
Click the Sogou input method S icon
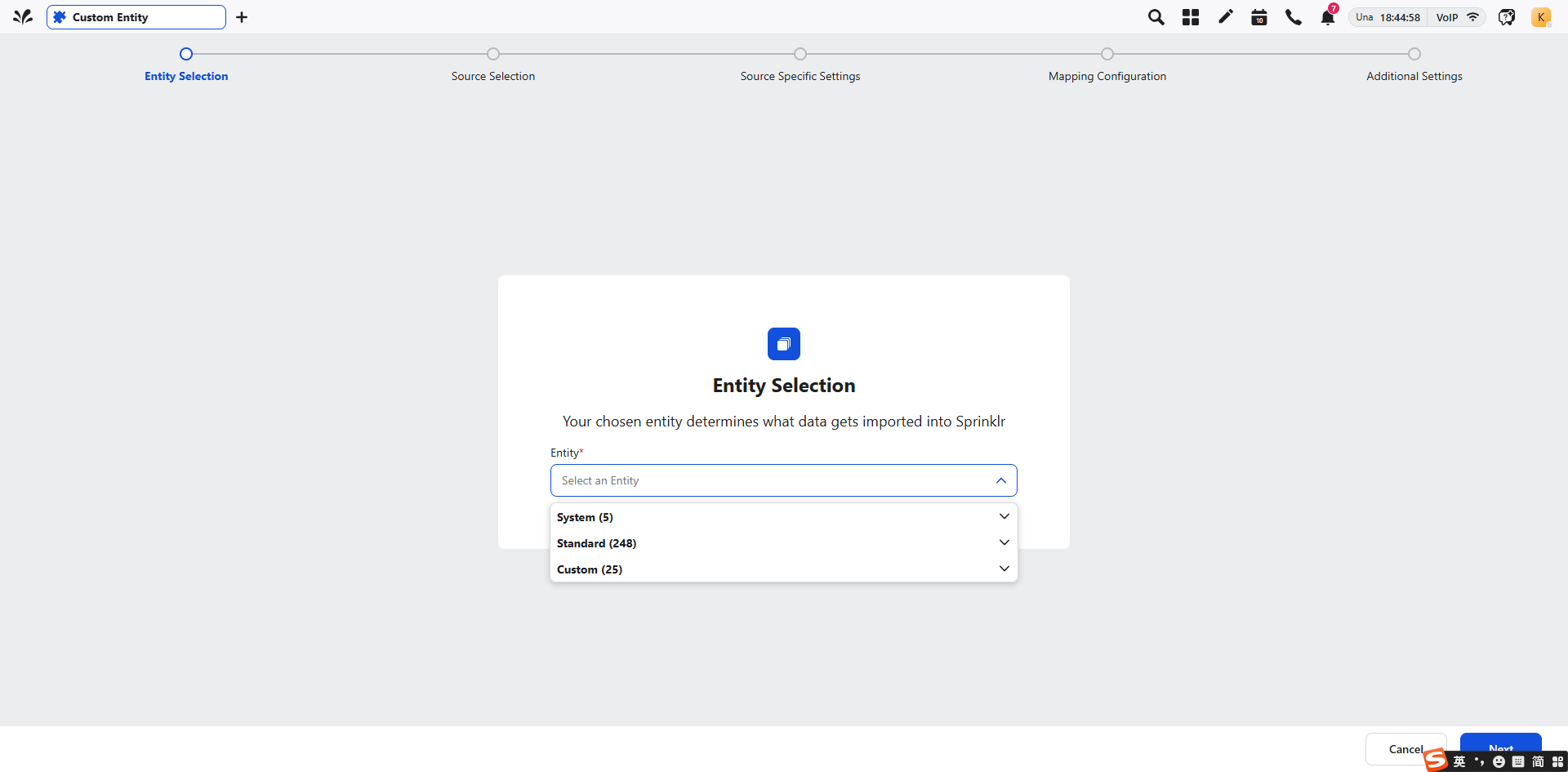[x=1436, y=761]
